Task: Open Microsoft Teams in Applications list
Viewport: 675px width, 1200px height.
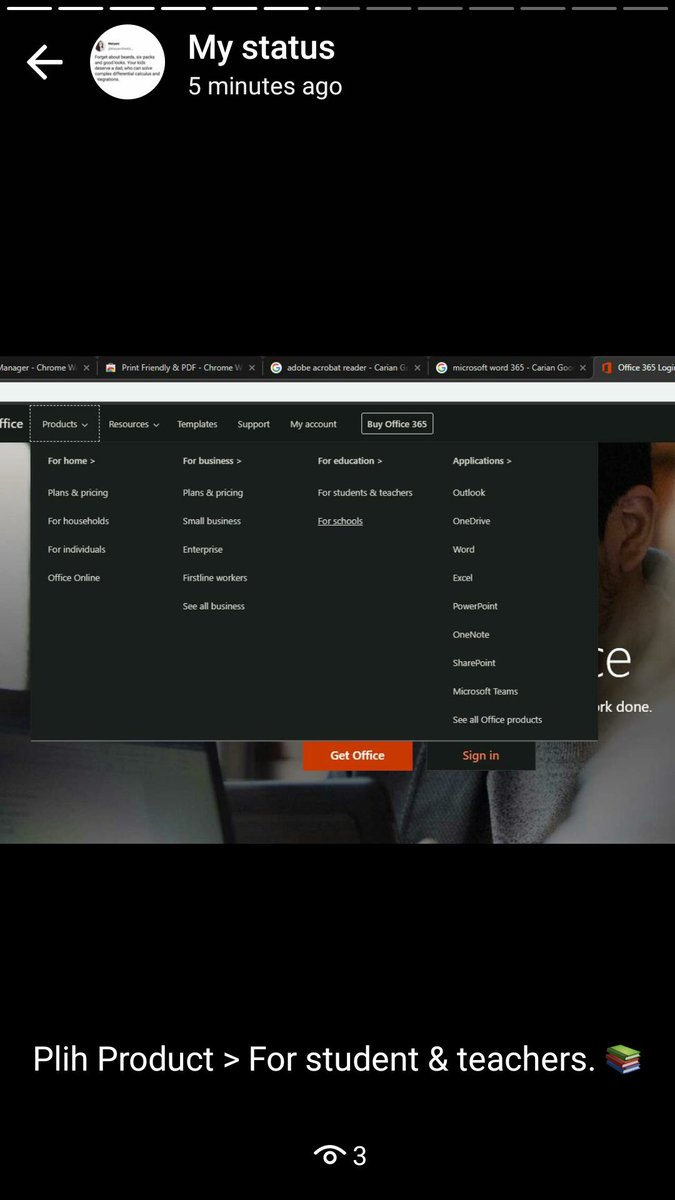Action: [x=485, y=691]
